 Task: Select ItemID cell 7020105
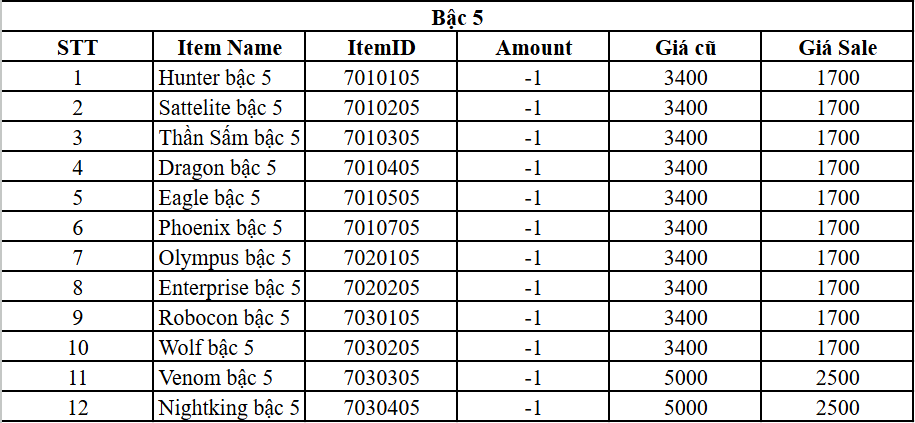[381, 257]
